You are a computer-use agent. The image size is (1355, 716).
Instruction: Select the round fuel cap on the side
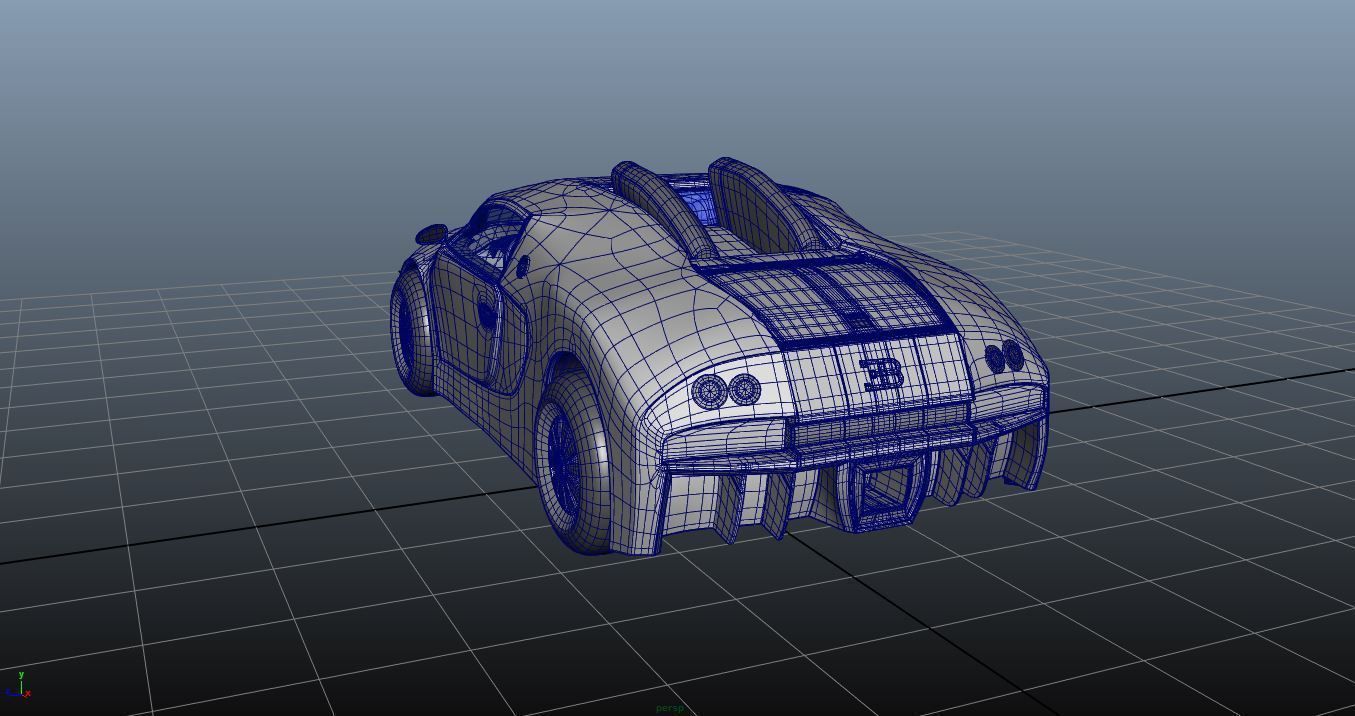click(523, 266)
